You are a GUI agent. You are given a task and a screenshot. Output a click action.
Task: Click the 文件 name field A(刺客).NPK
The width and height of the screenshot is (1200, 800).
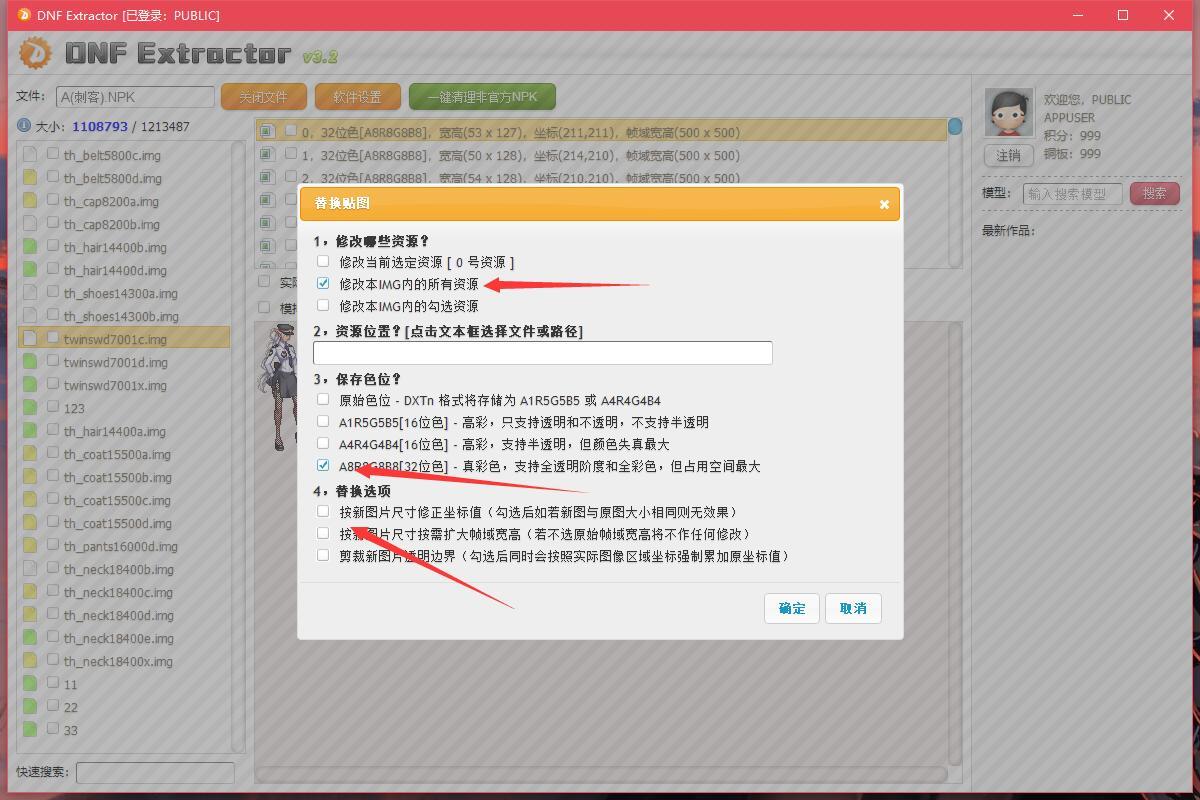point(135,97)
